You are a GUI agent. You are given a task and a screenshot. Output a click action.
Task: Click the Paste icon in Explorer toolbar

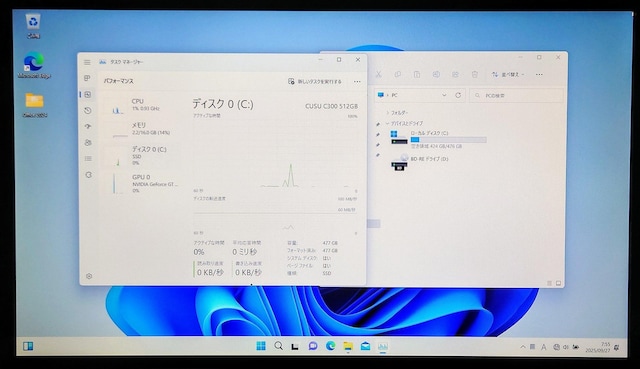coord(417,74)
